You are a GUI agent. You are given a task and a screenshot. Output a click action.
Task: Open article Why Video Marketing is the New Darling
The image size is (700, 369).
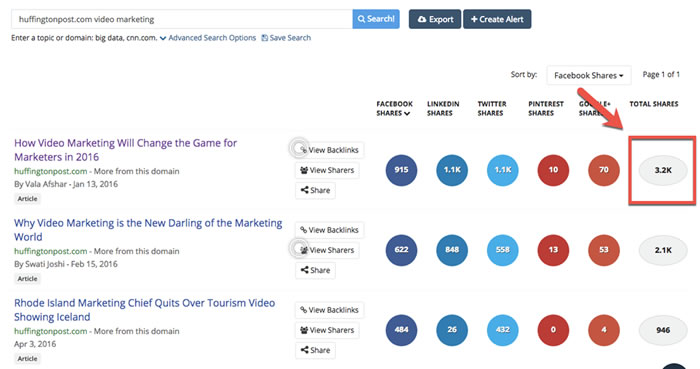pos(148,230)
